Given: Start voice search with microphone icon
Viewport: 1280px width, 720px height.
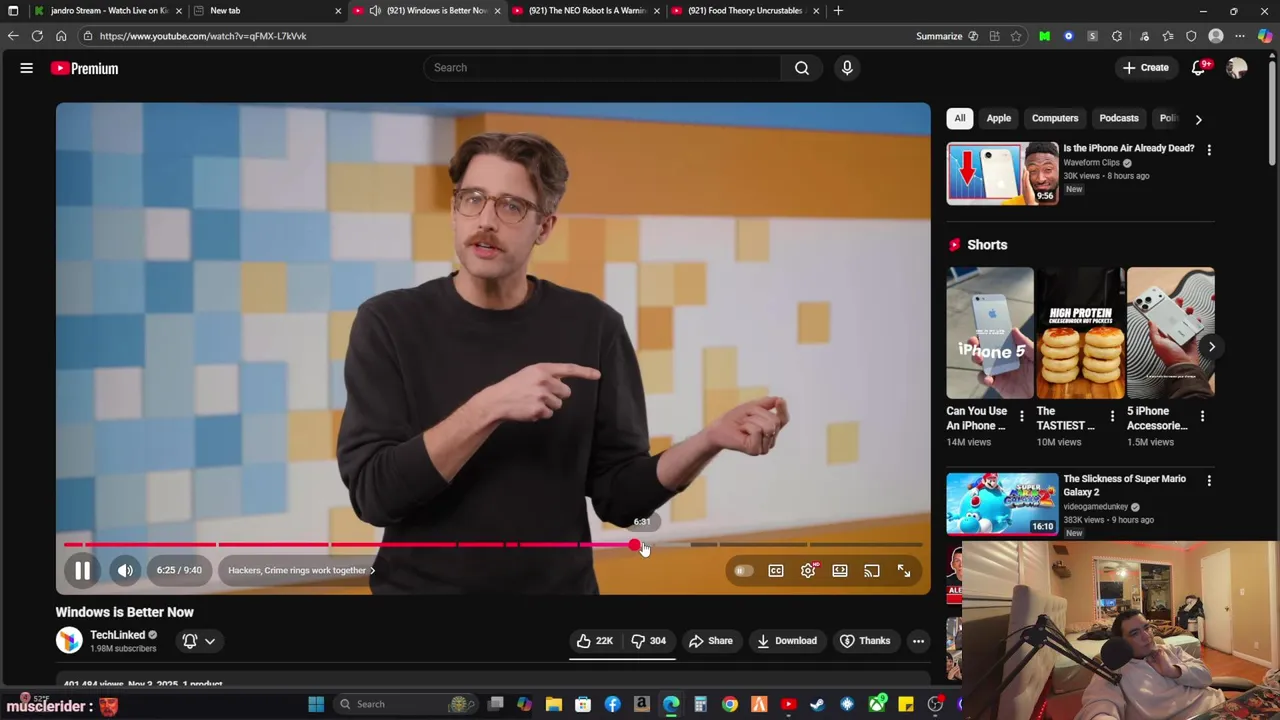Looking at the screenshot, I should tap(847, 68).
